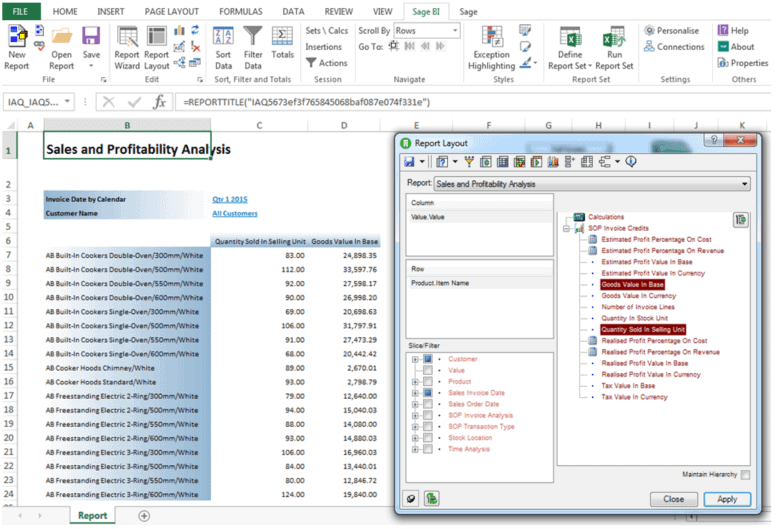776x529 pixels.
Task: Switch to the FORMULAS tab
Action: (x=241, y=11)
